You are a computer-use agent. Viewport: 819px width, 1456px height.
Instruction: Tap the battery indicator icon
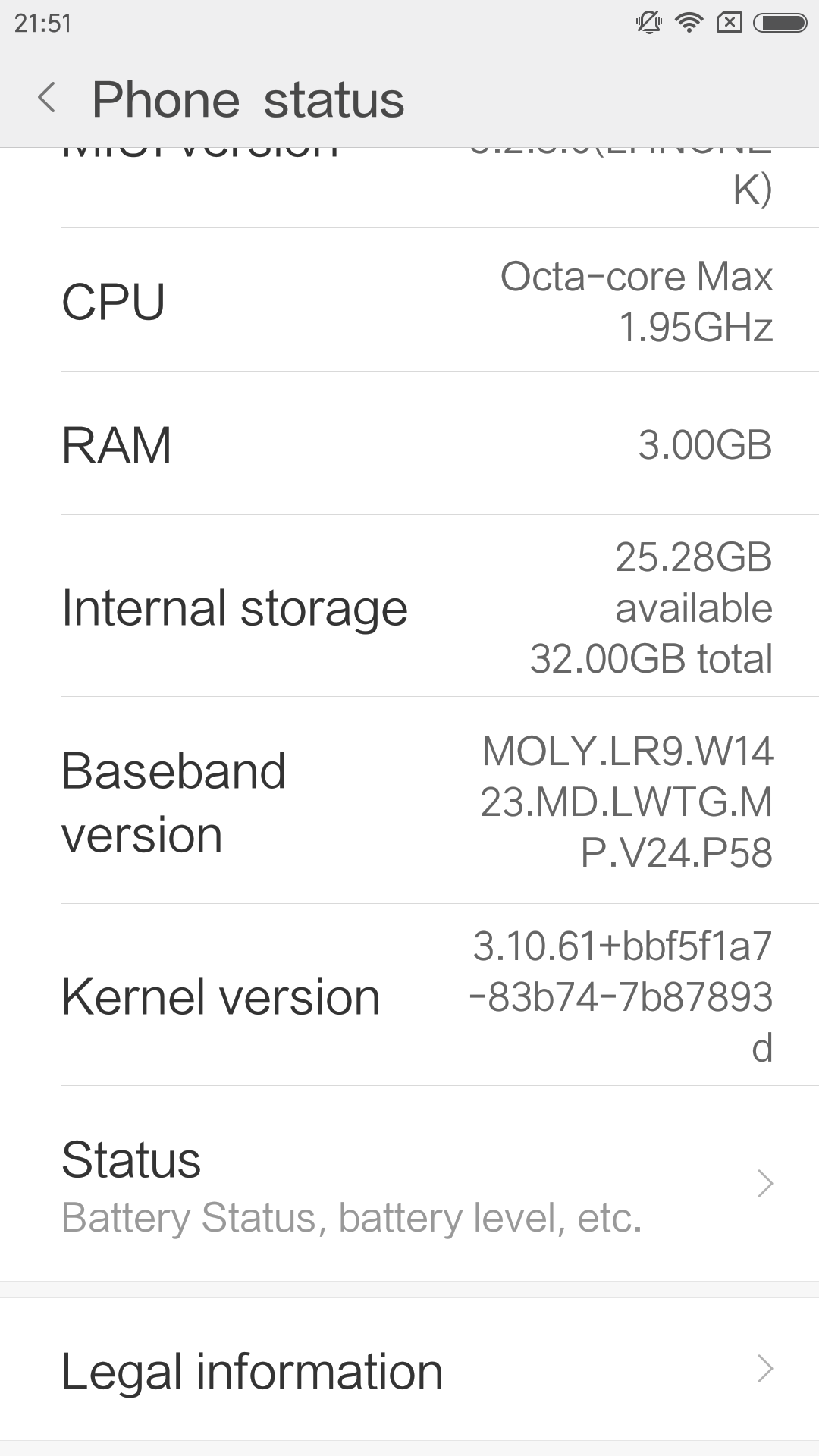[780, 24]
